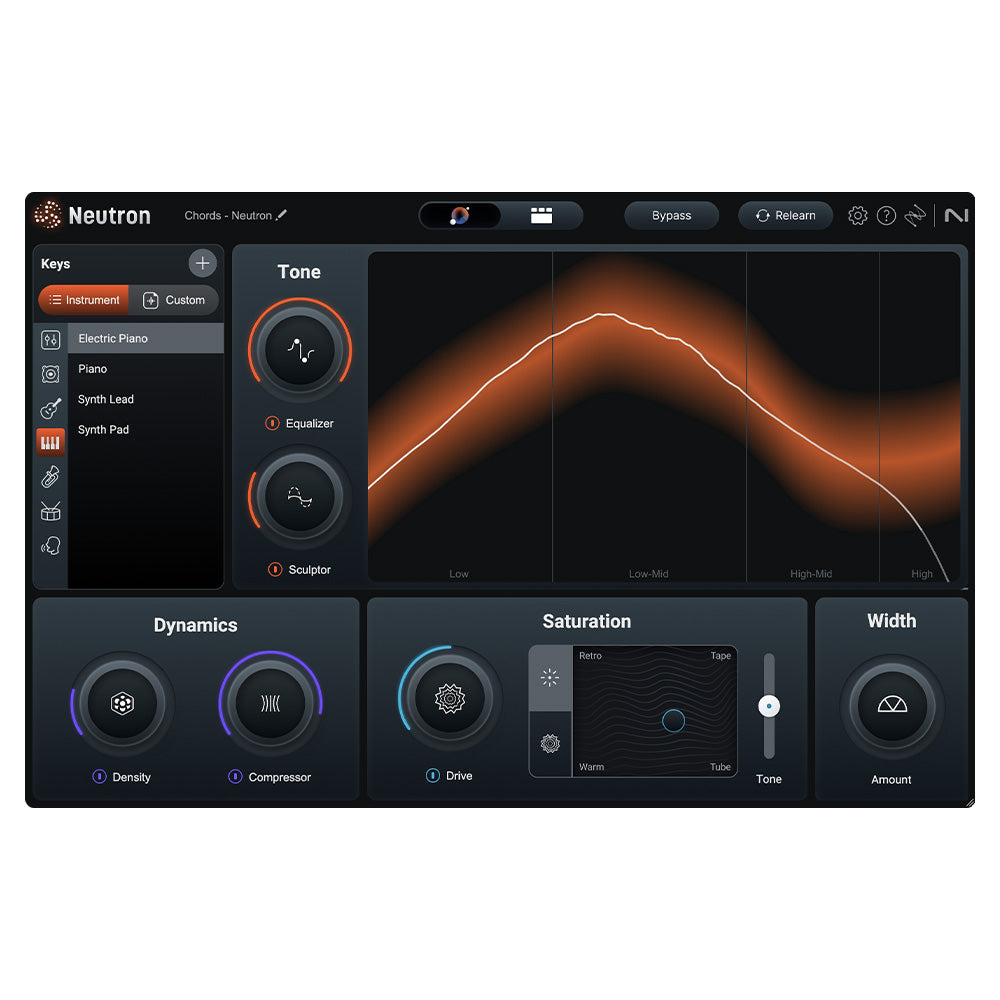Open the settings gear in the top bar

[x=857, y=215]
